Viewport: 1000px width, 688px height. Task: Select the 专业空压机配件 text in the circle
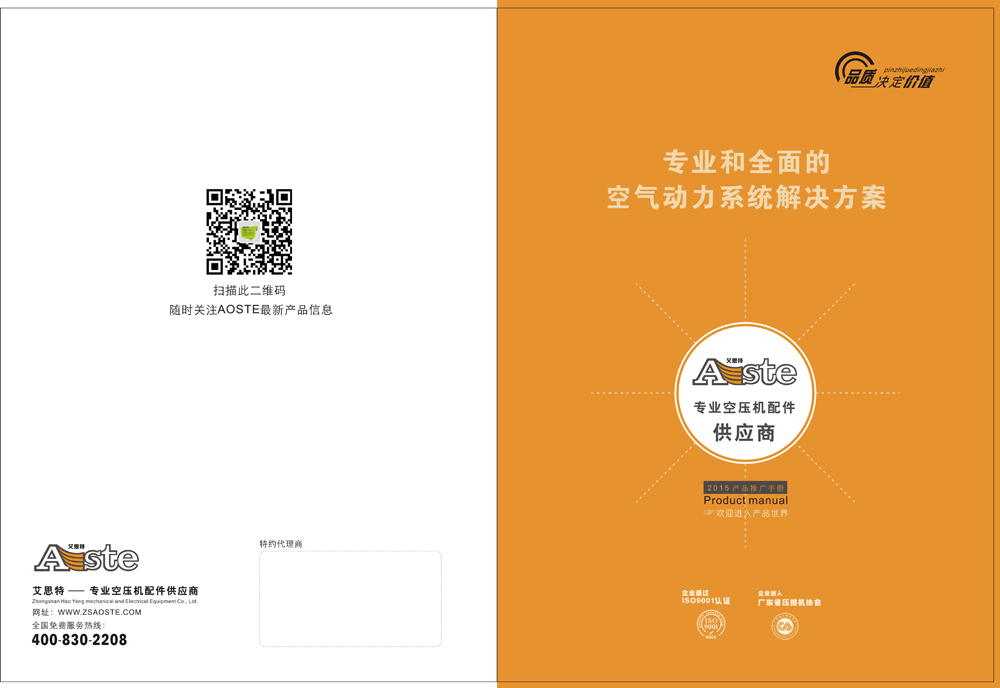(745, 408)
